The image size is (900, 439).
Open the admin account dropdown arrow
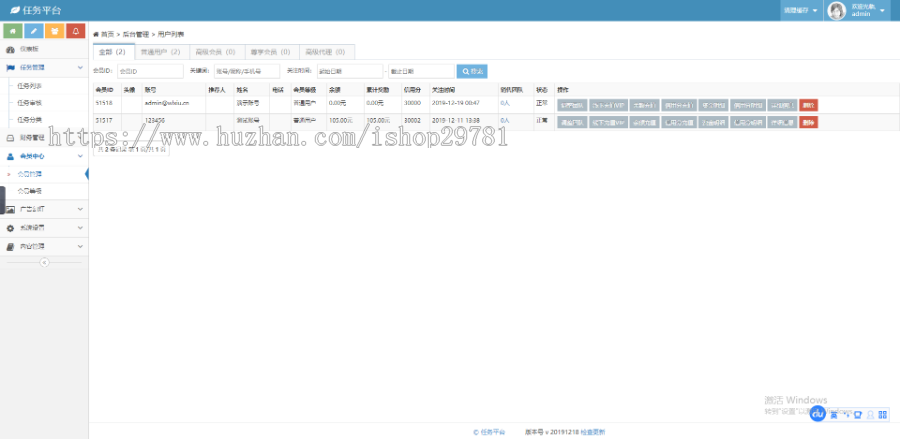pos(882,11)
